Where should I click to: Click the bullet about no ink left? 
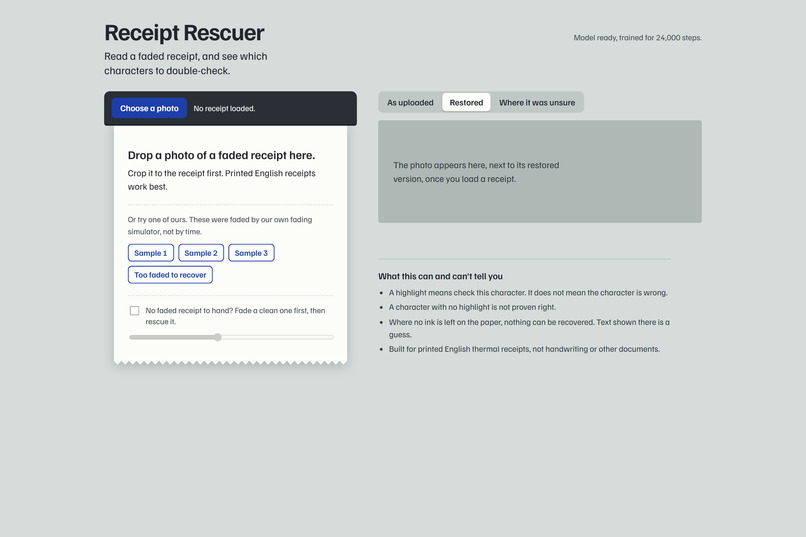tap(529, 328)
